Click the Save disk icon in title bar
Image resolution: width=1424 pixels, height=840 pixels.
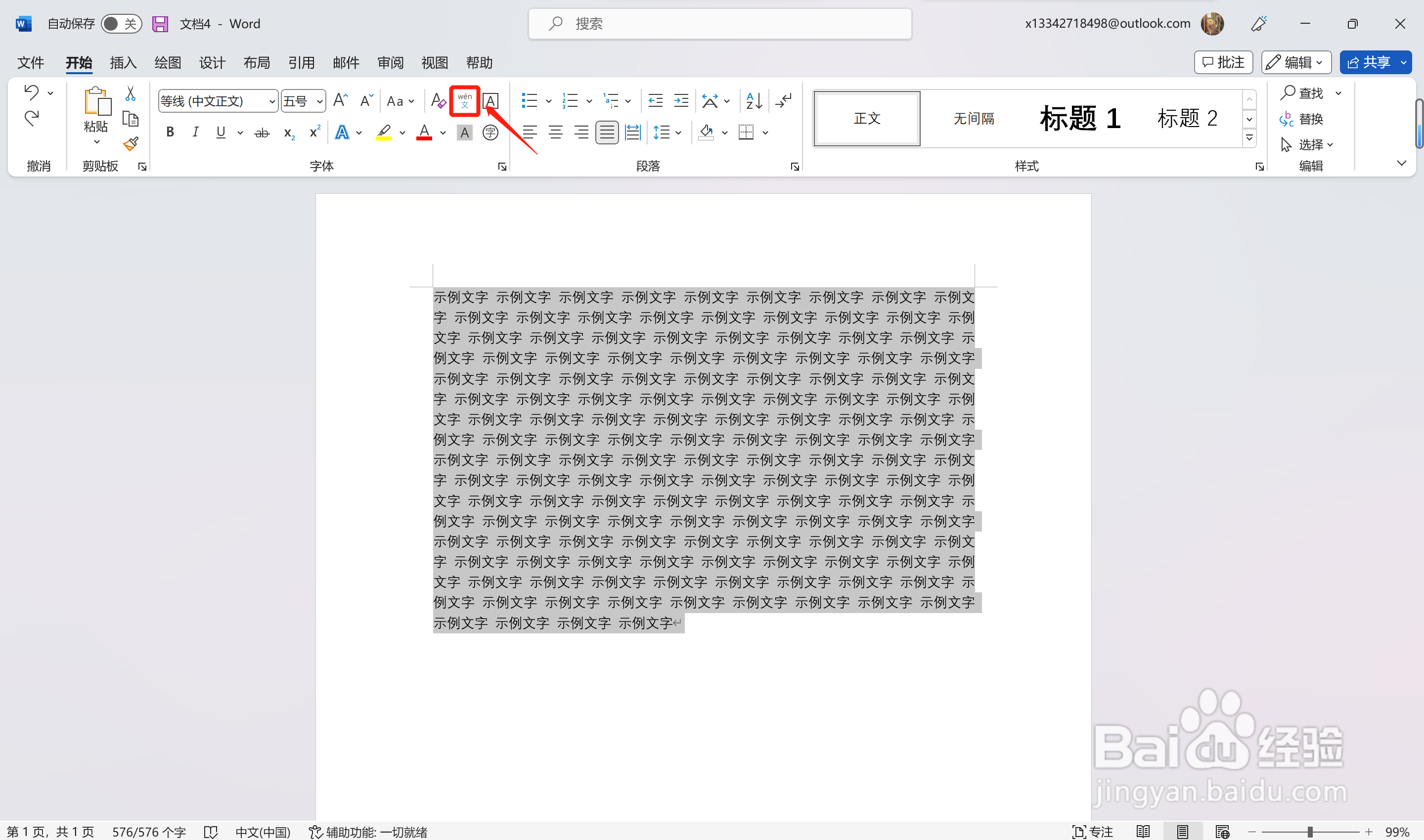[x=160, y=24]
